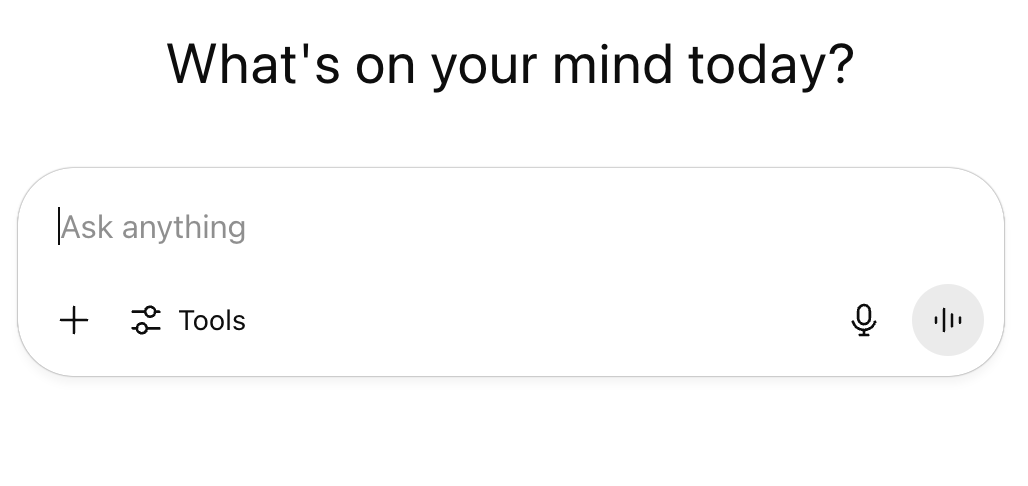
Task: Open the add attachments plus menu
Action: coord(74,321)
